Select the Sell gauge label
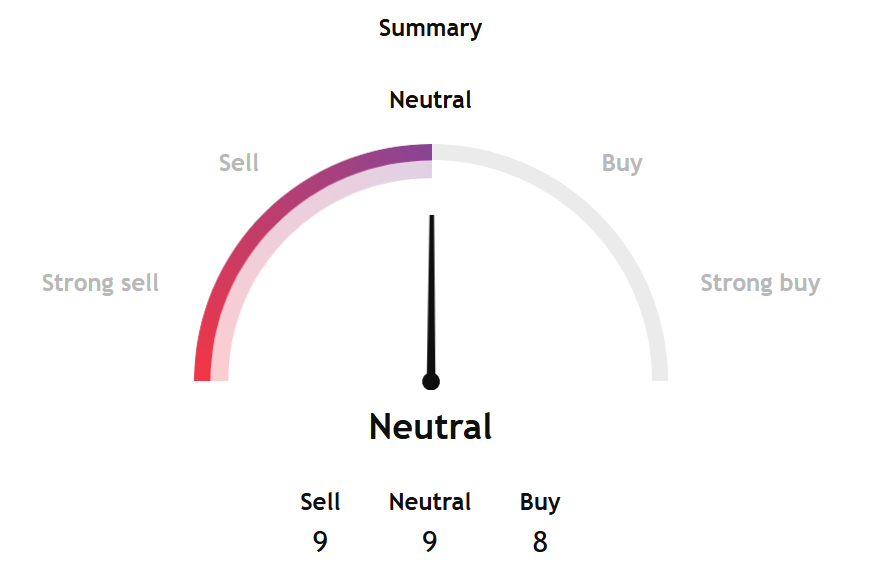Screen dimensions: 886x568 point(238,163)
